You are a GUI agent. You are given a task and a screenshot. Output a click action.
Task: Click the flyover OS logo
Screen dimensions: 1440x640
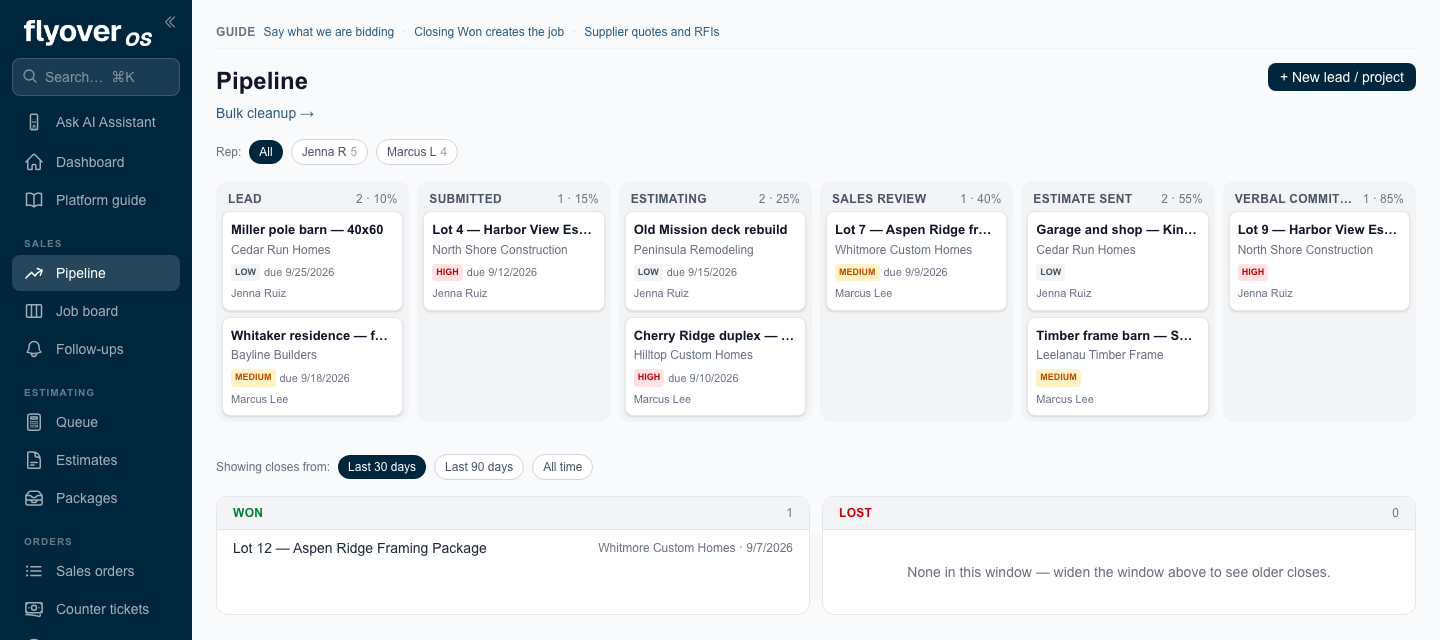point(88,33)
